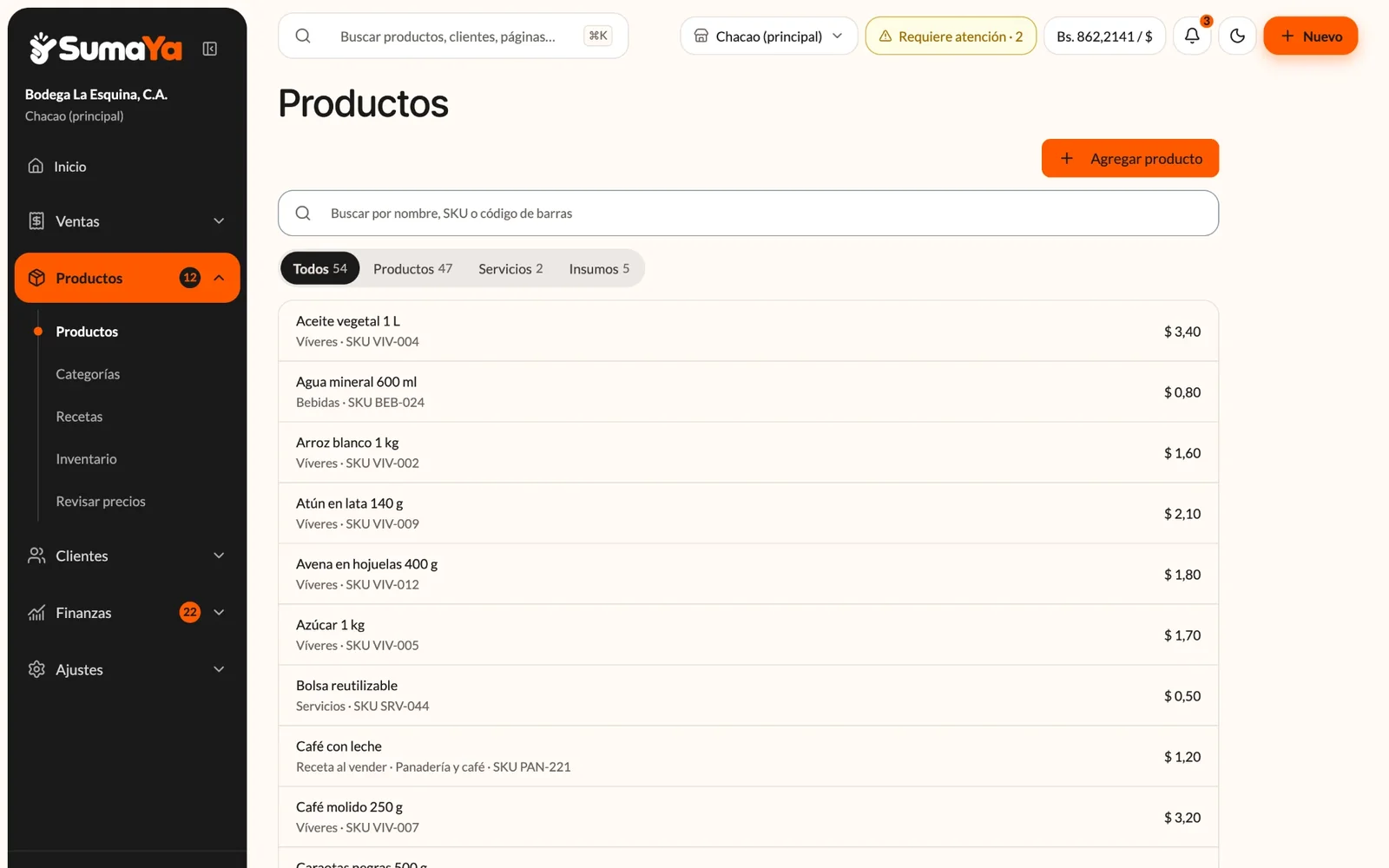Screen dimensions: 1389x868
Task: Open Categorías in the sidebar
Action: (x=88, y=374)
